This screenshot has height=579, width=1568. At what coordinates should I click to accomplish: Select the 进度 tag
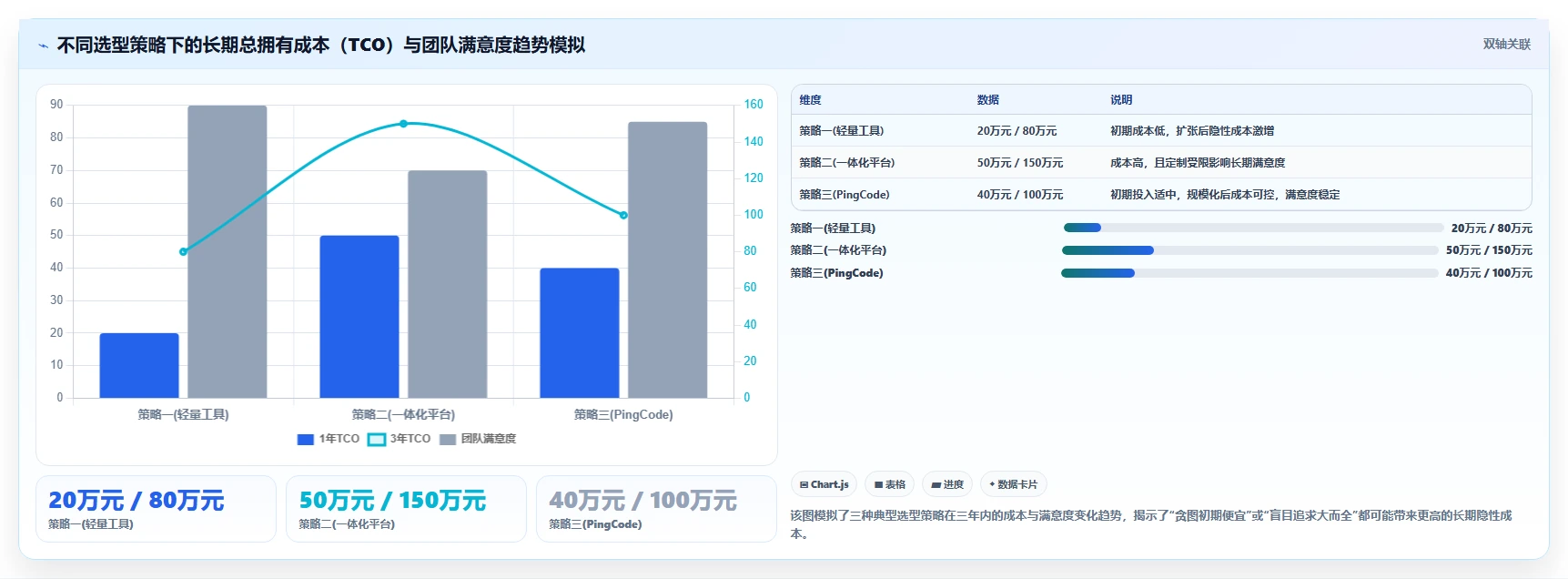coord(947,484)
